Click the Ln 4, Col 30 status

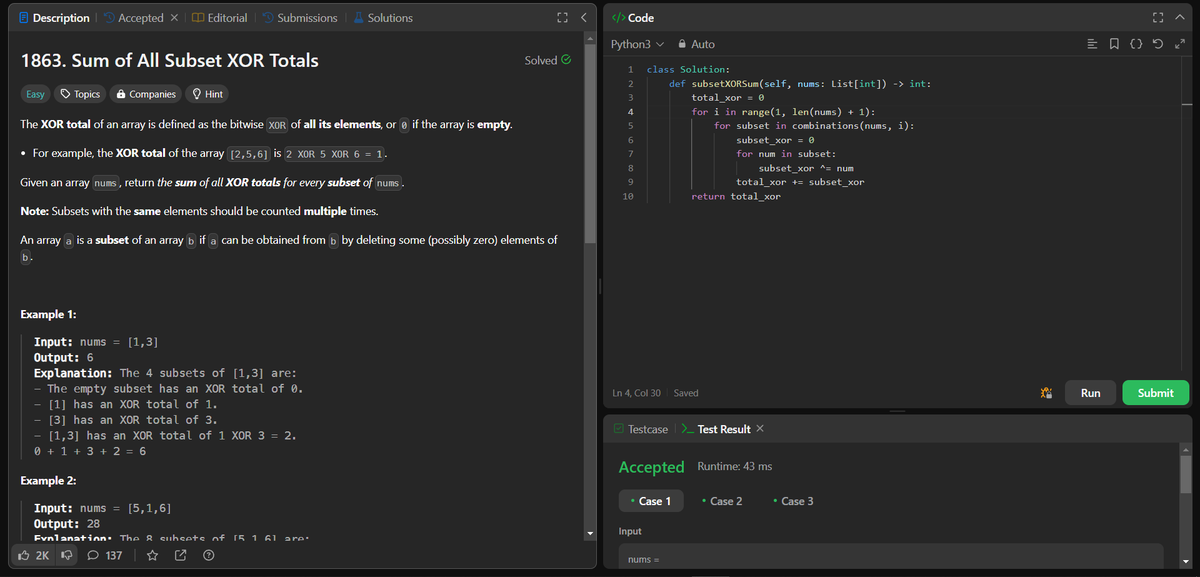pyautogui.click(x=639, y=393)
